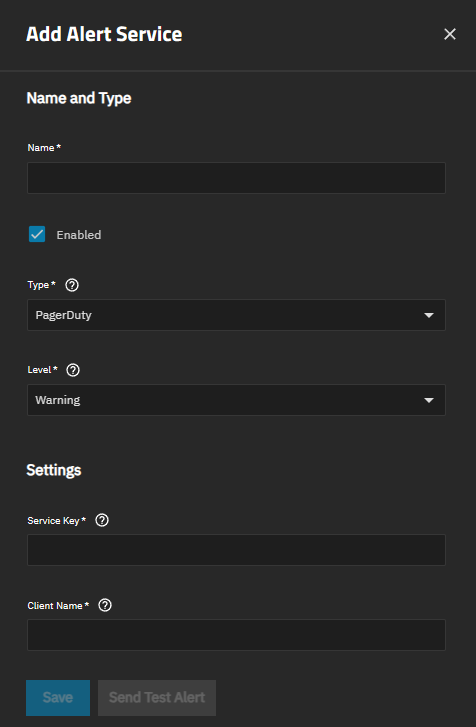Click the arrow on the Warning selector

pos(429,400)
